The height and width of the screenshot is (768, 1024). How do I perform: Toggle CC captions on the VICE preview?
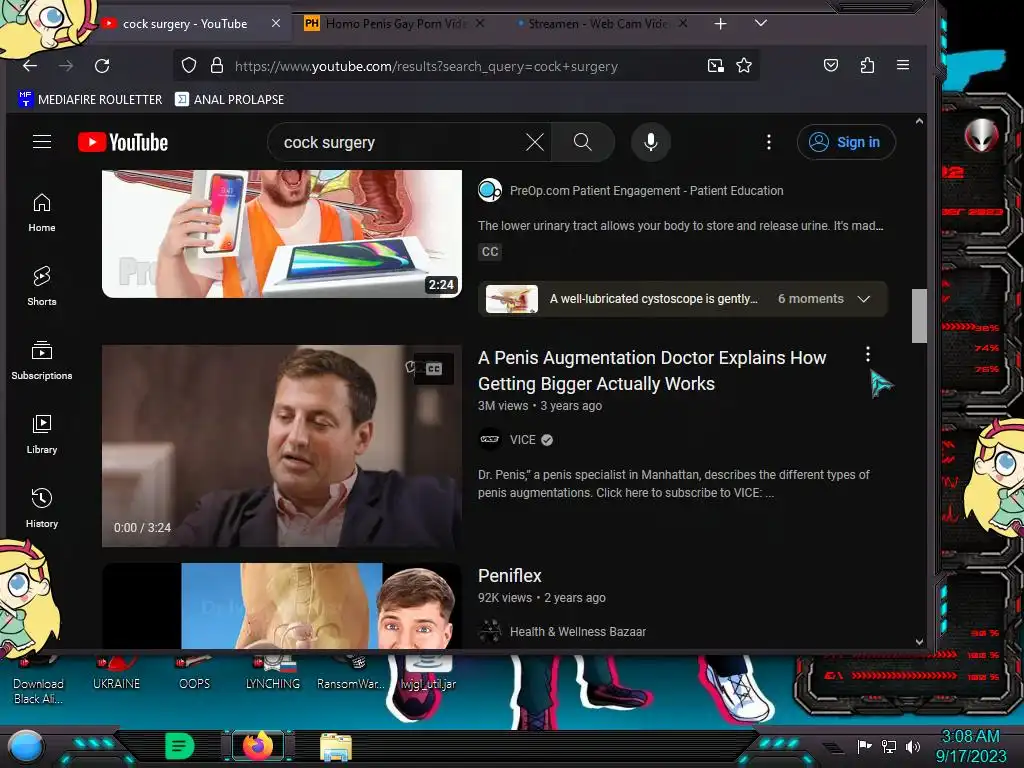[434, 369]
